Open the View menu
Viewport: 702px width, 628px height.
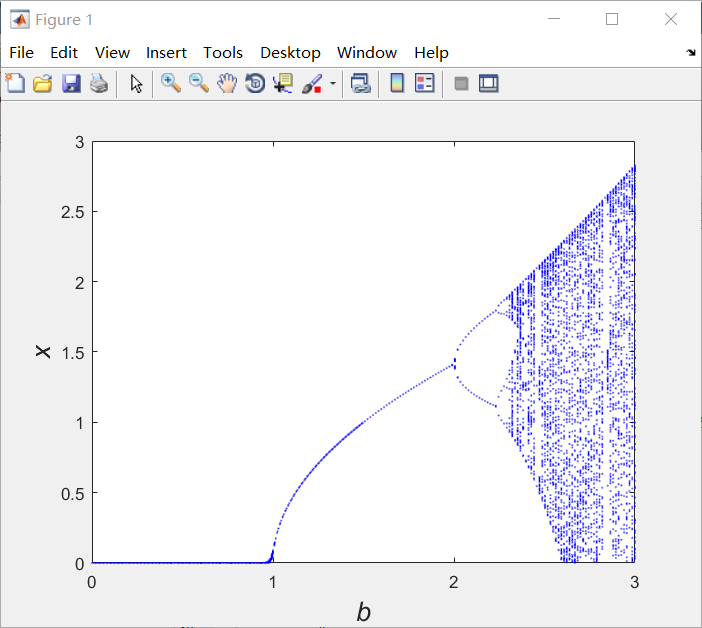coord(112,53)
